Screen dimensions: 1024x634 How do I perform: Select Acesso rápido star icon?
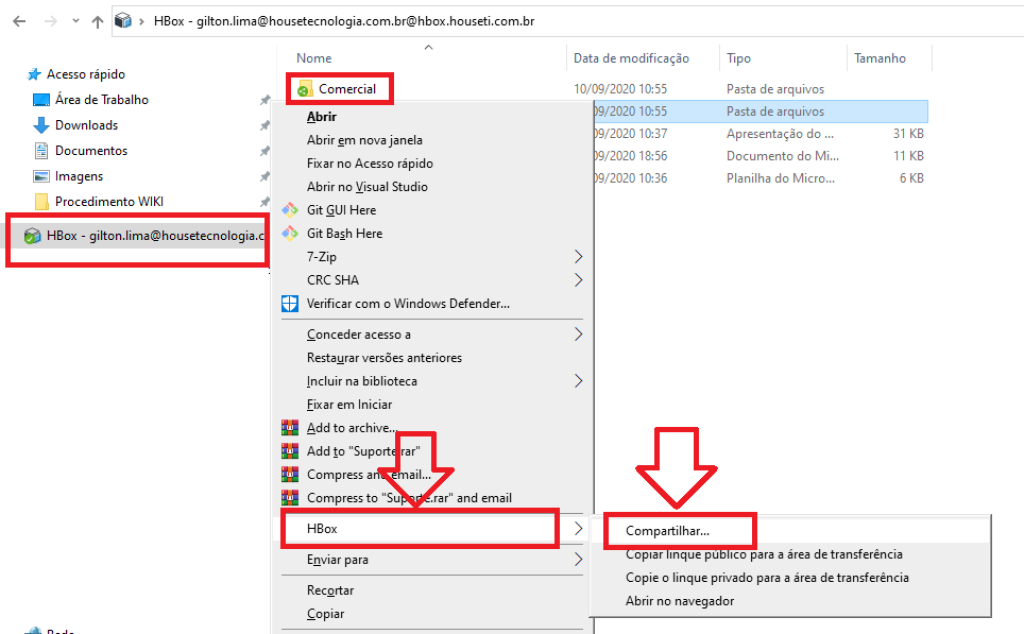point(34,74)
